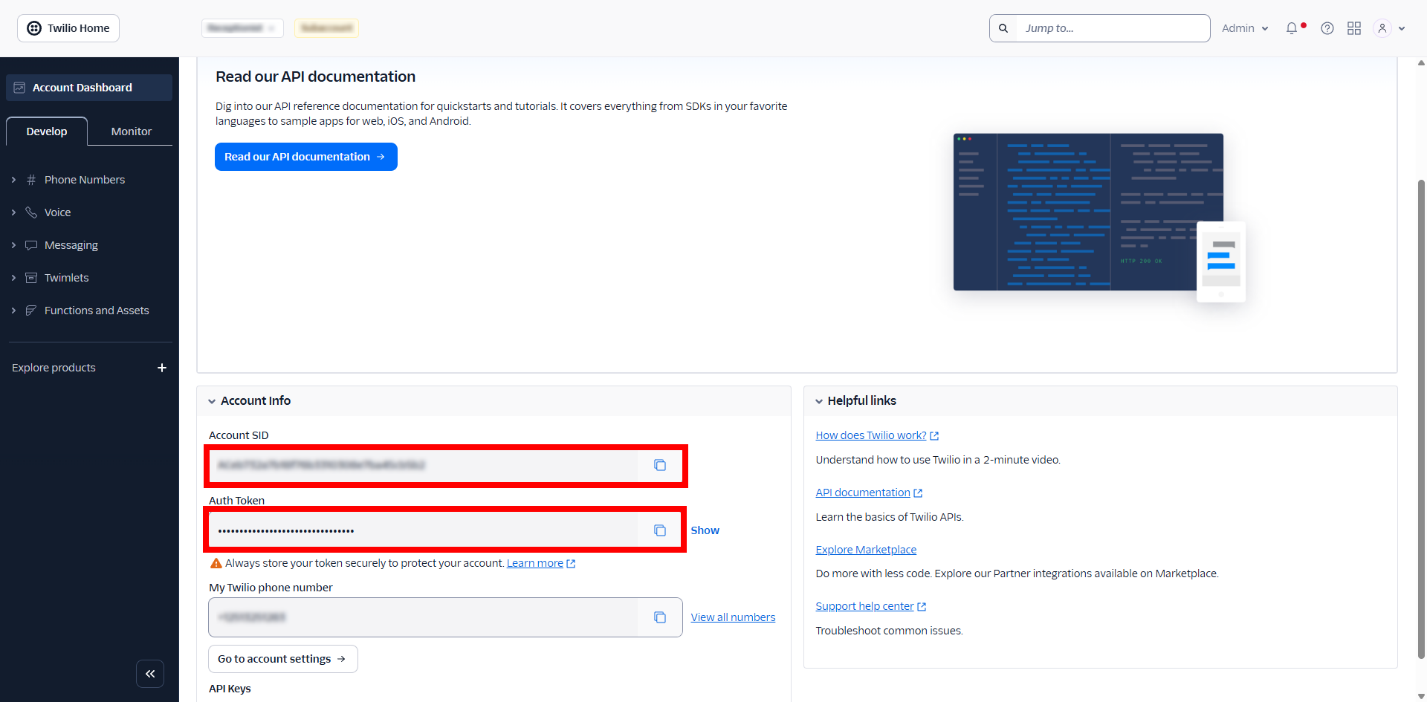
Task: Open How does Twilio work link
Action: click(877, 435)
